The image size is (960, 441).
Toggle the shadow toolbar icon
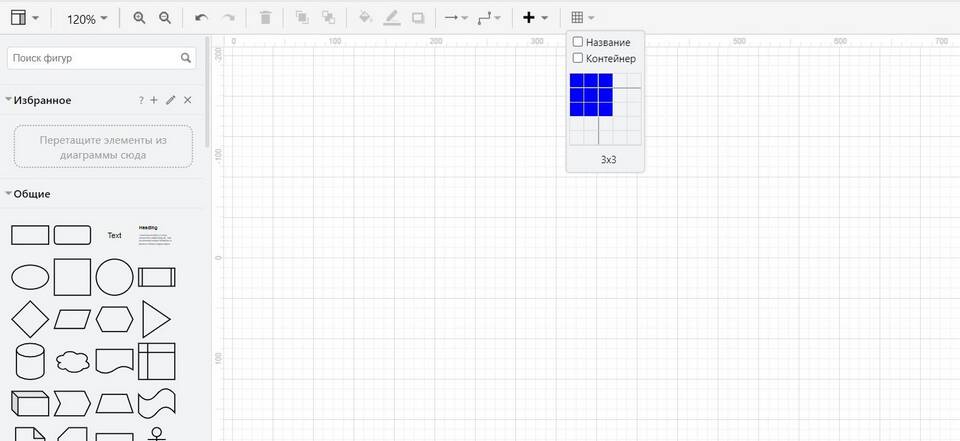coord(418,18)
